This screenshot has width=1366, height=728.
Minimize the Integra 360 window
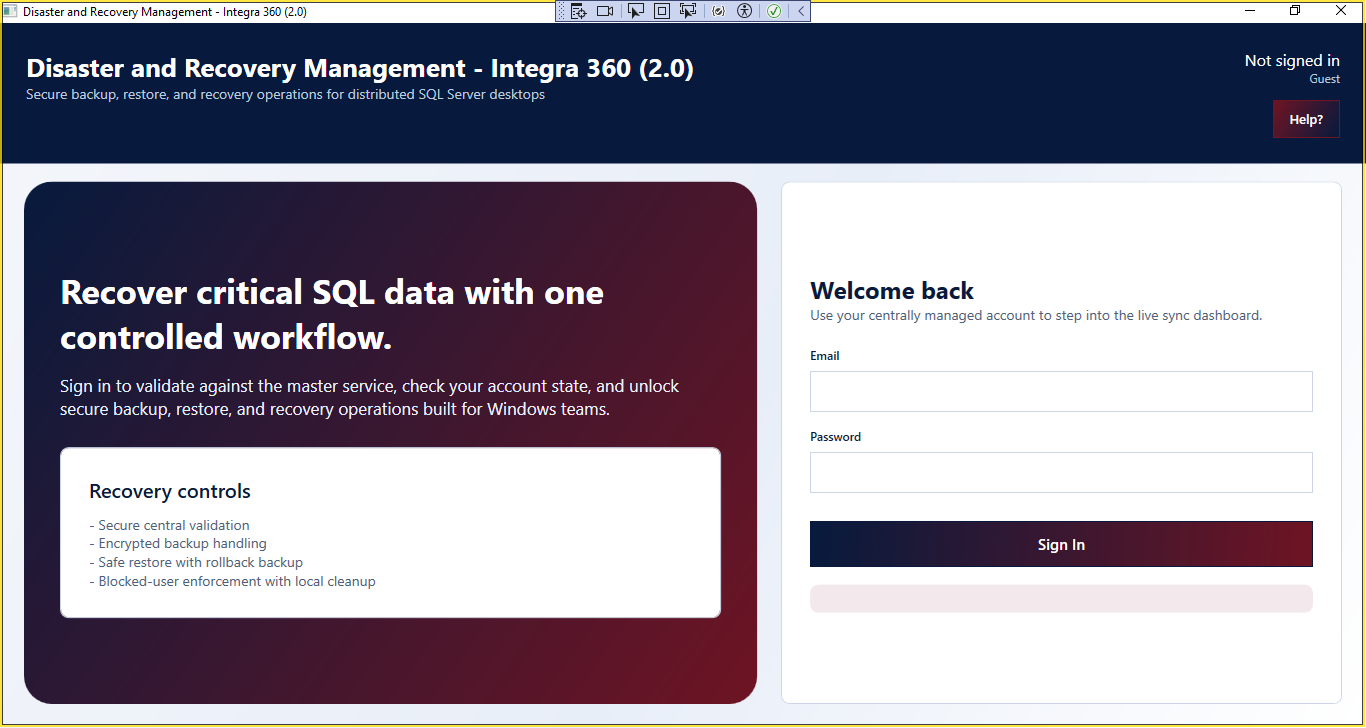[x=1250, y=11]
